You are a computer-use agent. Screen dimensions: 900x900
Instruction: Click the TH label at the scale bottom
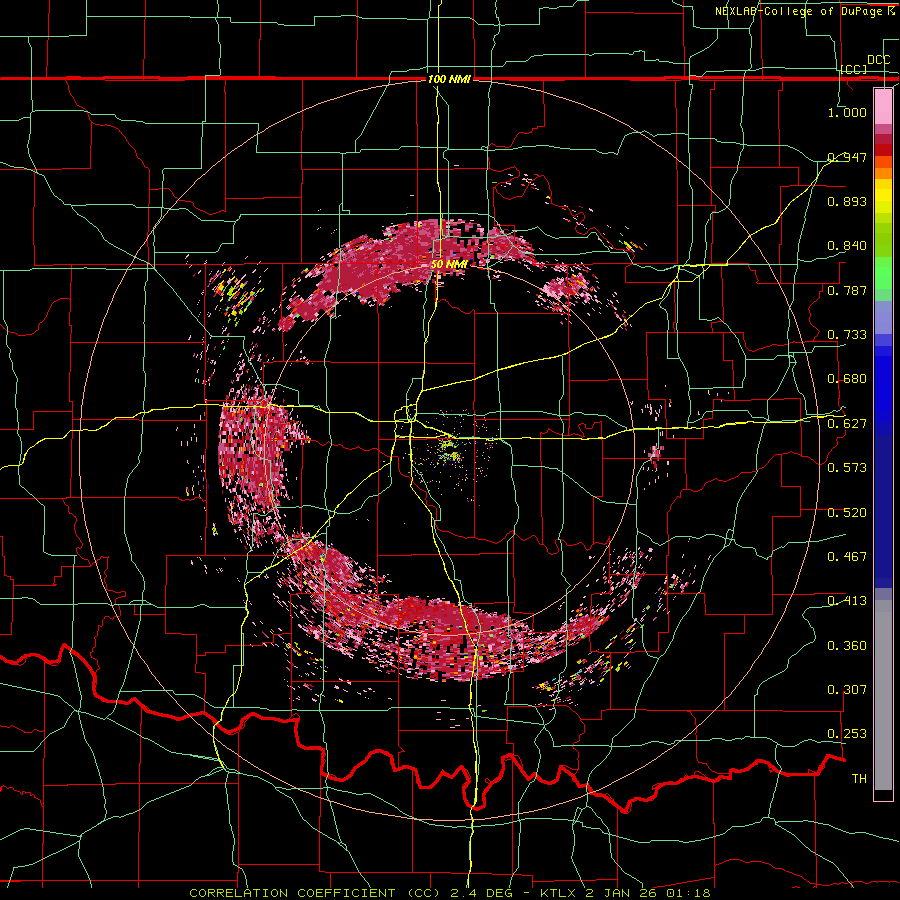(x=859, y=779)
